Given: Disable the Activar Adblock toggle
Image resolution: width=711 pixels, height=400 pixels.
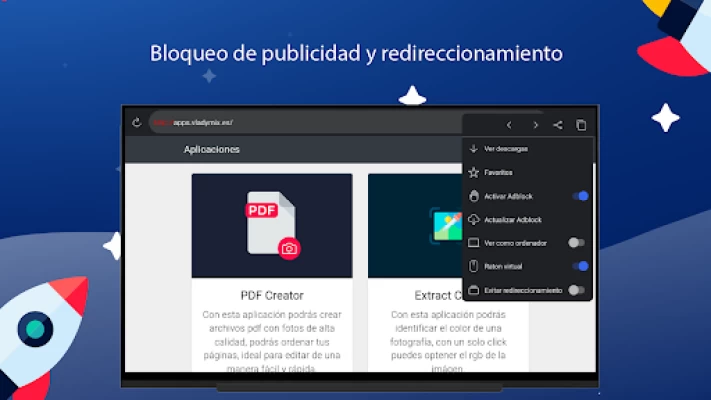Looking at the screenshot, I should 578,196.
